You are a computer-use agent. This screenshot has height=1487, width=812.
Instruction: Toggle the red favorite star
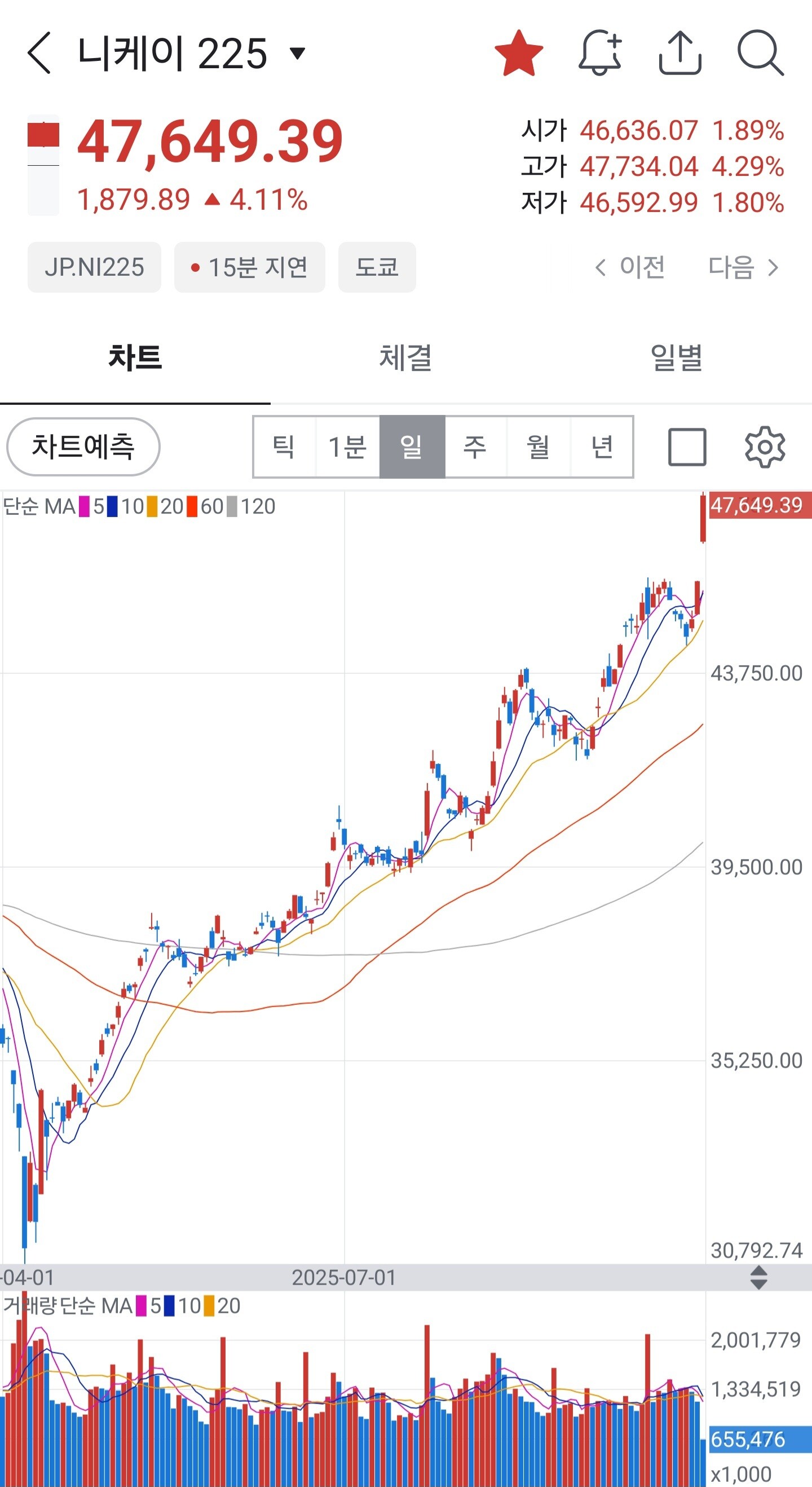[x=518, y=53]
